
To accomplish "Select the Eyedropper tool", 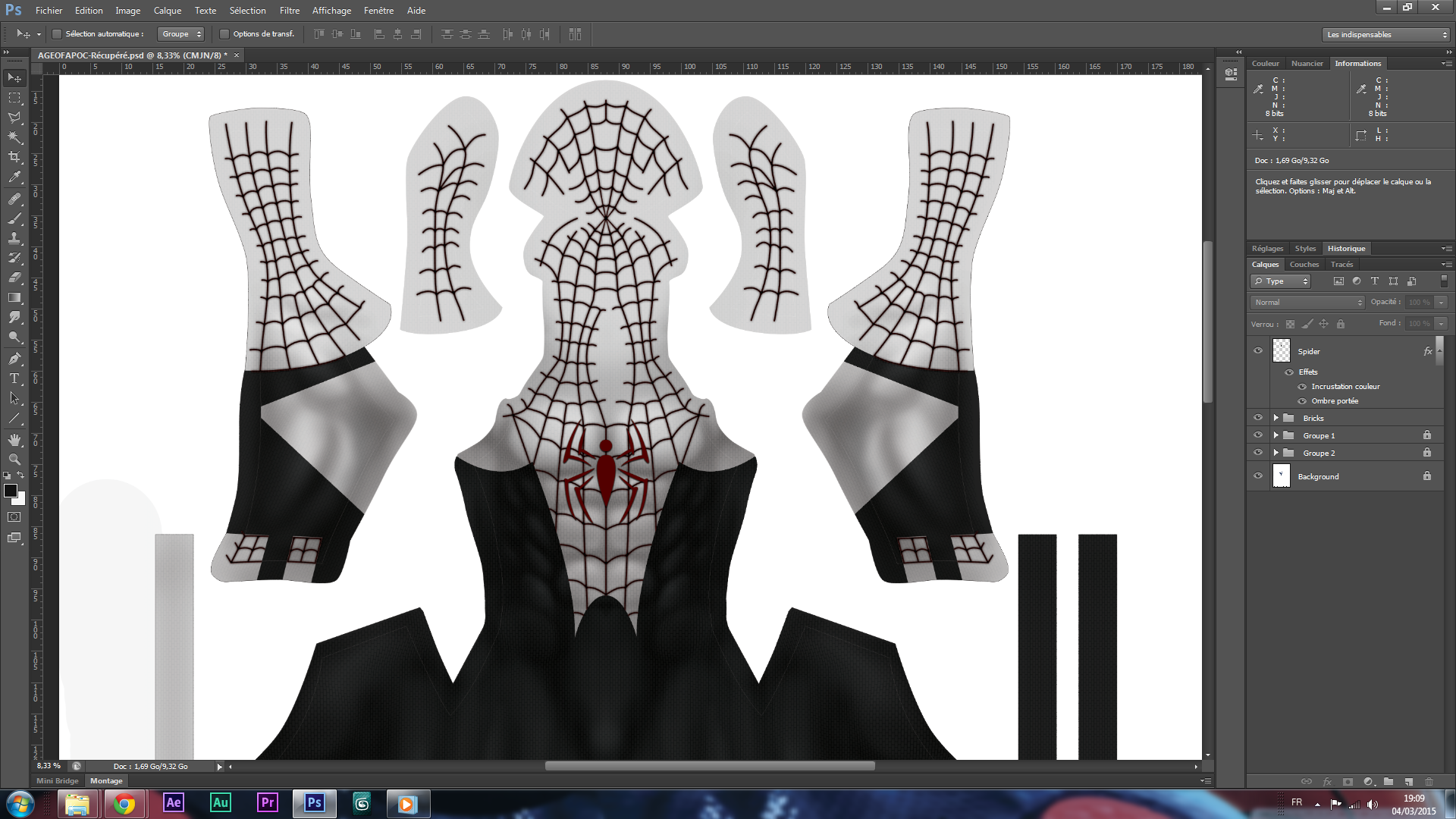I will (x=14, y=177).
